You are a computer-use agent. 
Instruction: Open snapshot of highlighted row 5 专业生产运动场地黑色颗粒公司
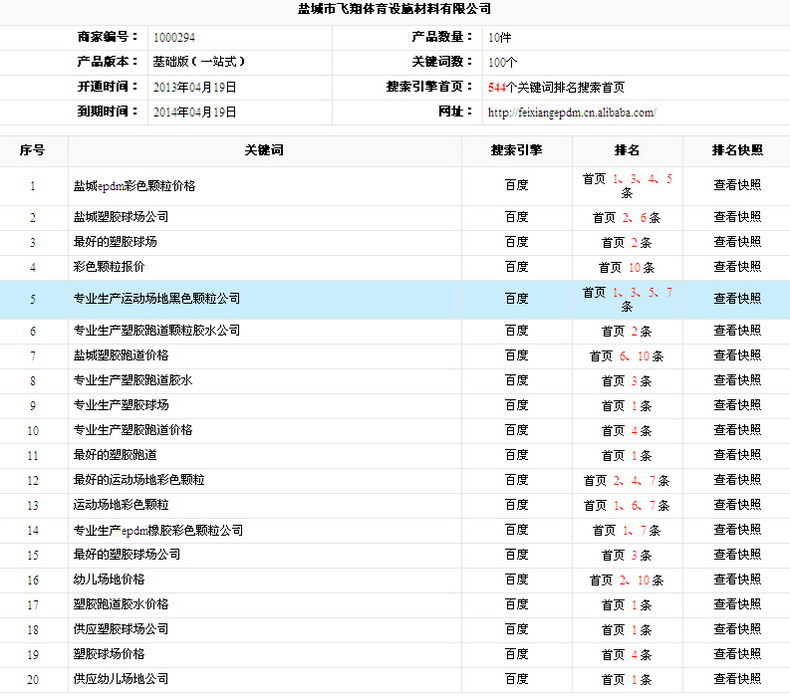click(x=737, y=299)
